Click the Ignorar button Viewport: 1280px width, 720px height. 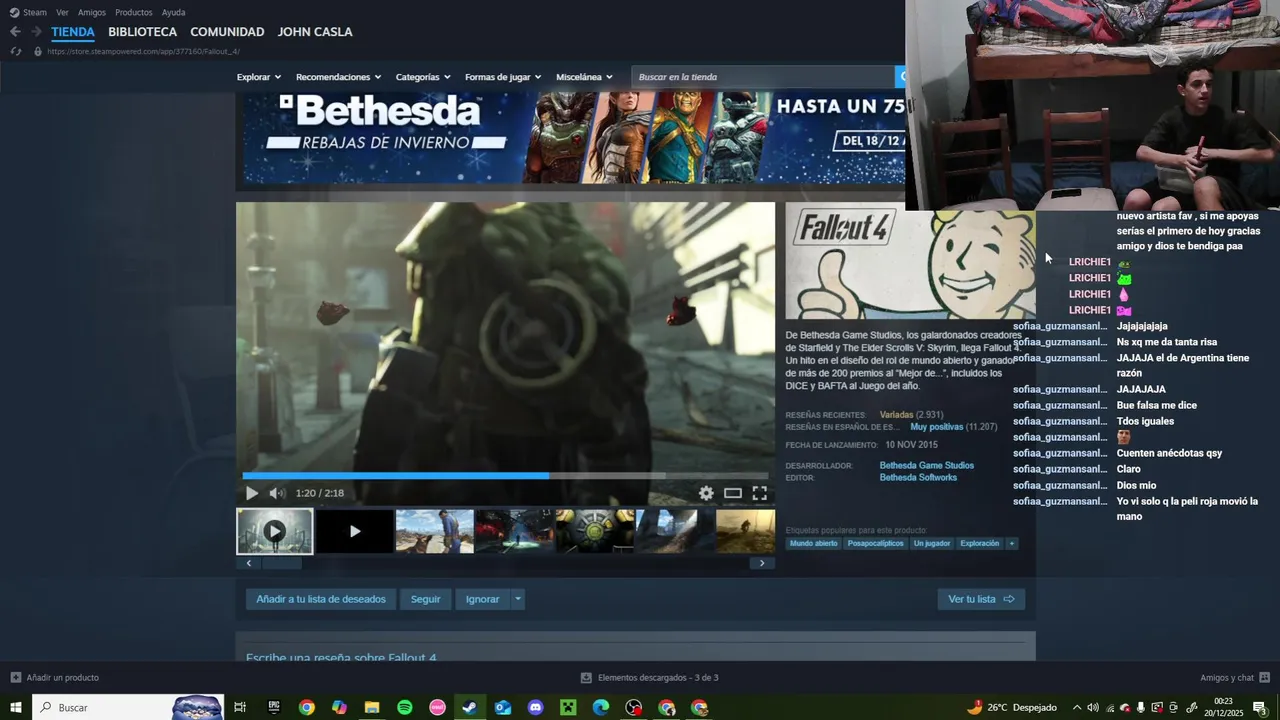point(482,599)
